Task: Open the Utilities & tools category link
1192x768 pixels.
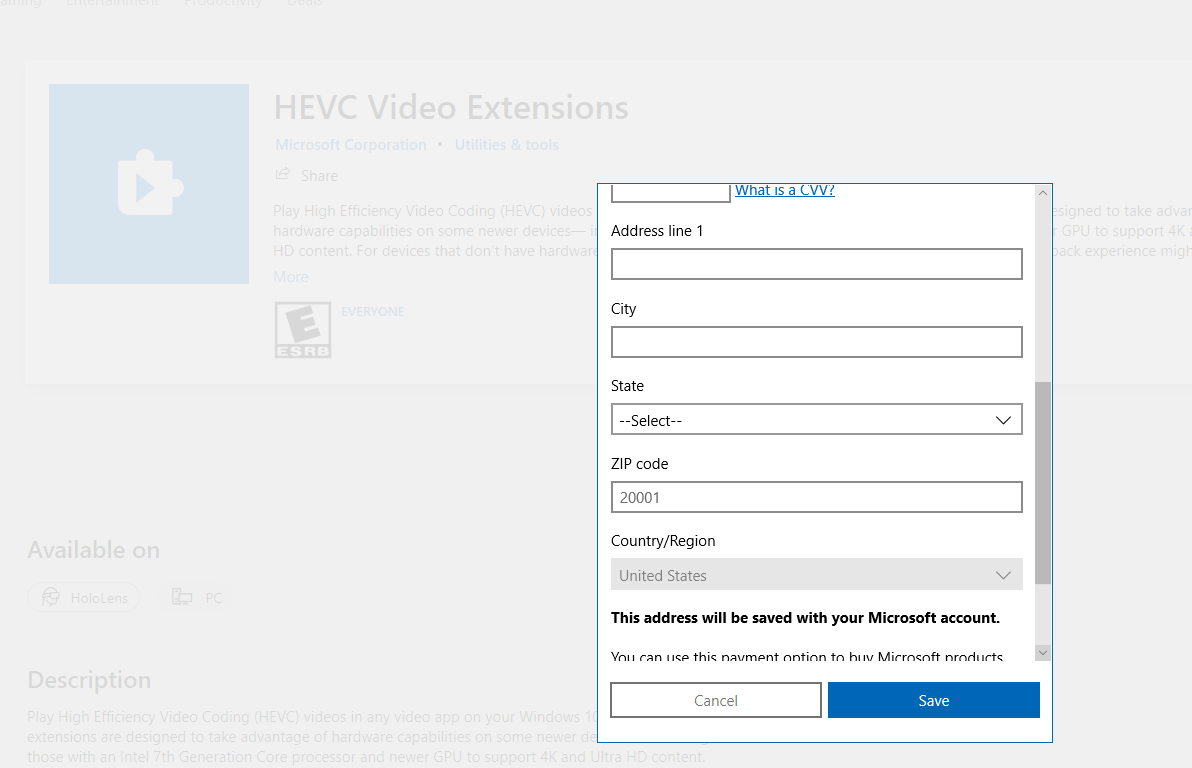Action: 506,144
